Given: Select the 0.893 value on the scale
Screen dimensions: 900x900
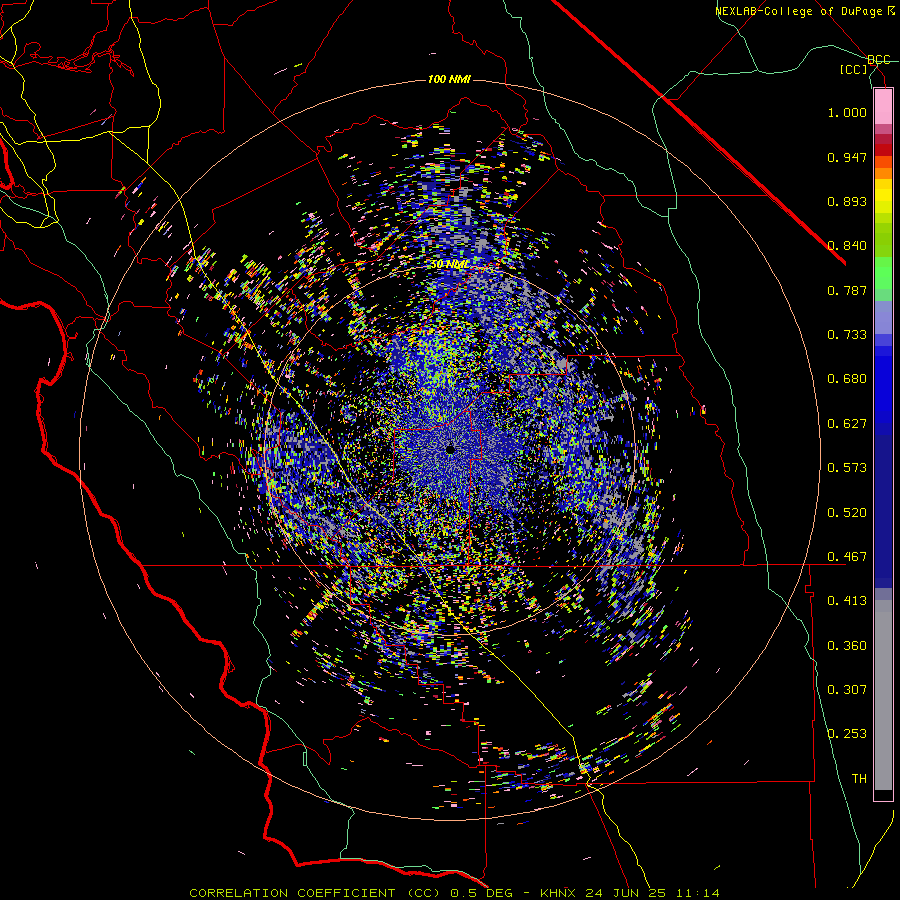Looking at the screenshot, I should tap(847, 201).
